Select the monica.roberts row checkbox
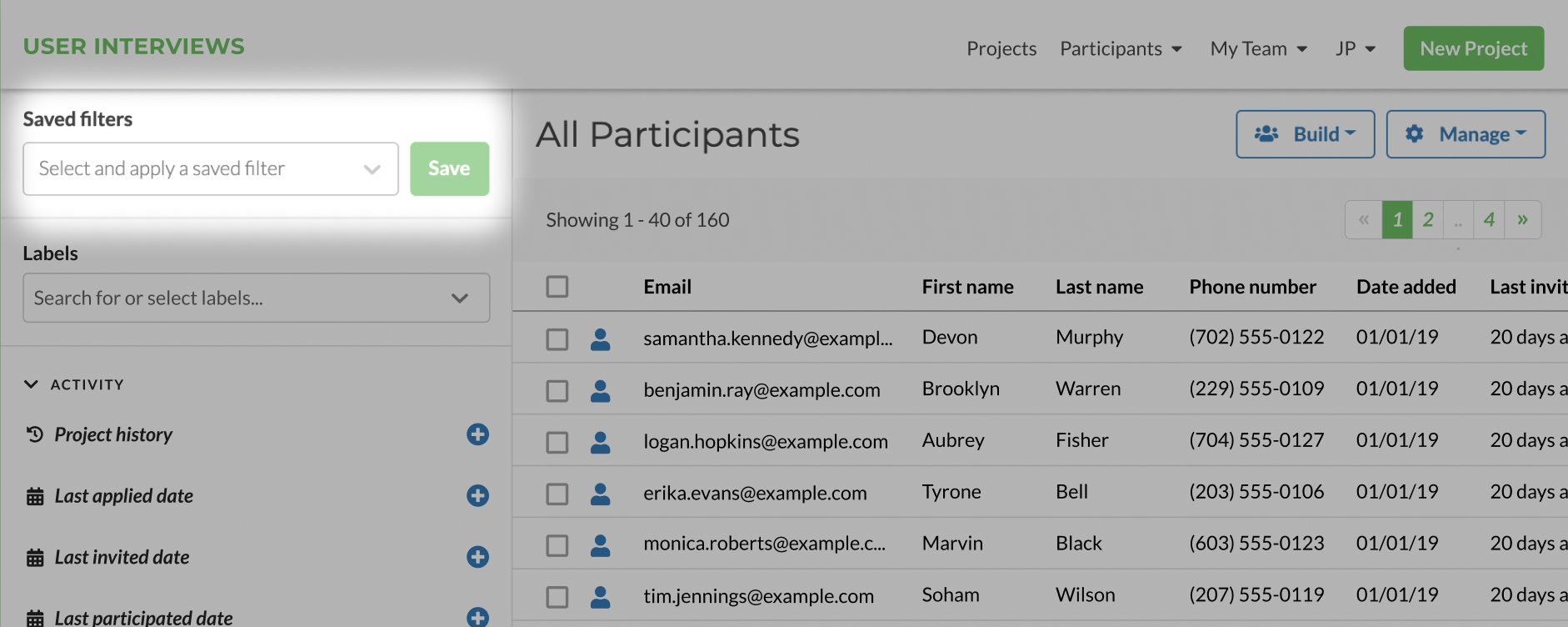Image resolution: width=1568 pixels, height=627 pixels. tap(557, 545)
